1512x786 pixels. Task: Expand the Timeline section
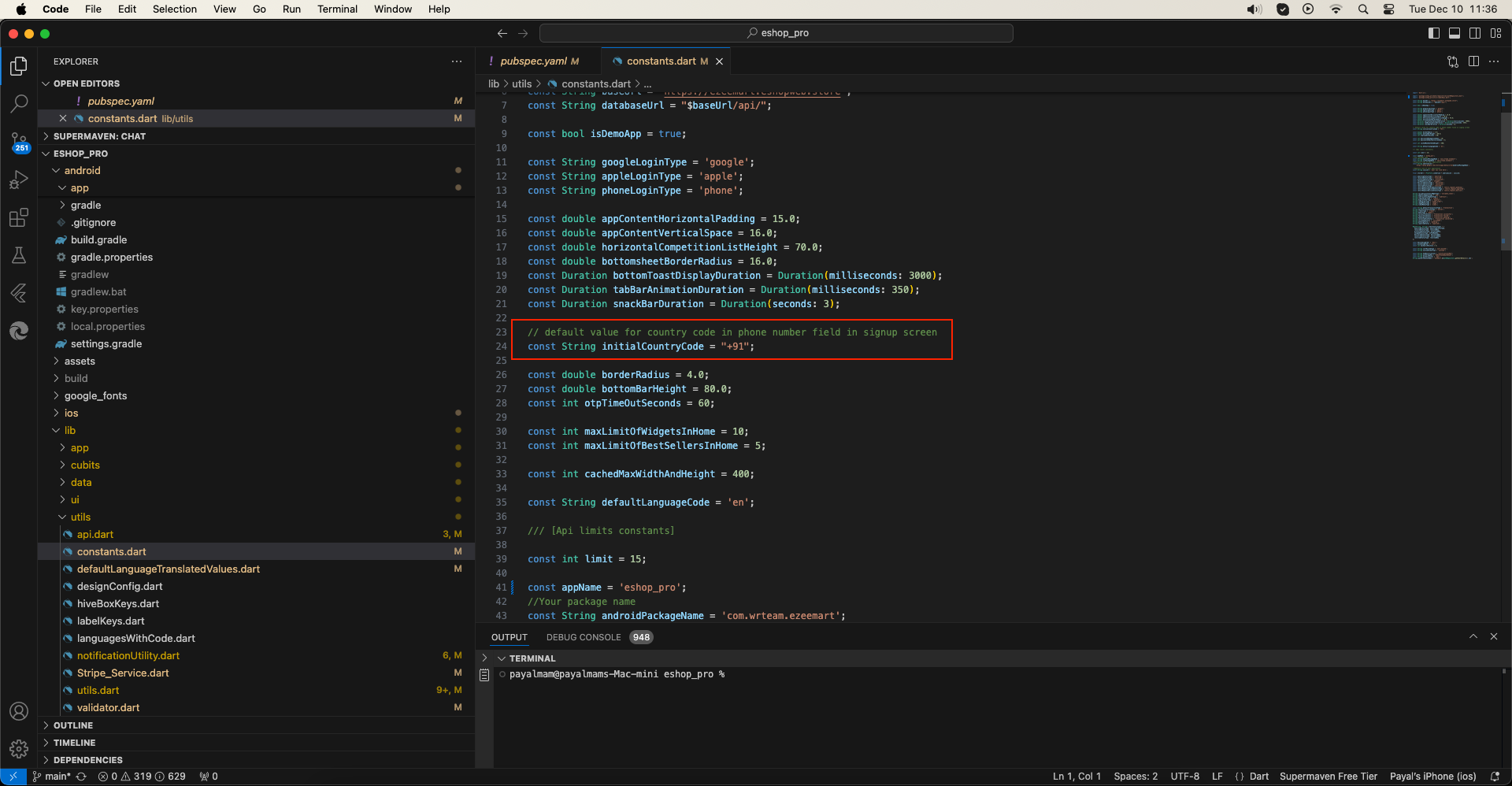(74, 743)
